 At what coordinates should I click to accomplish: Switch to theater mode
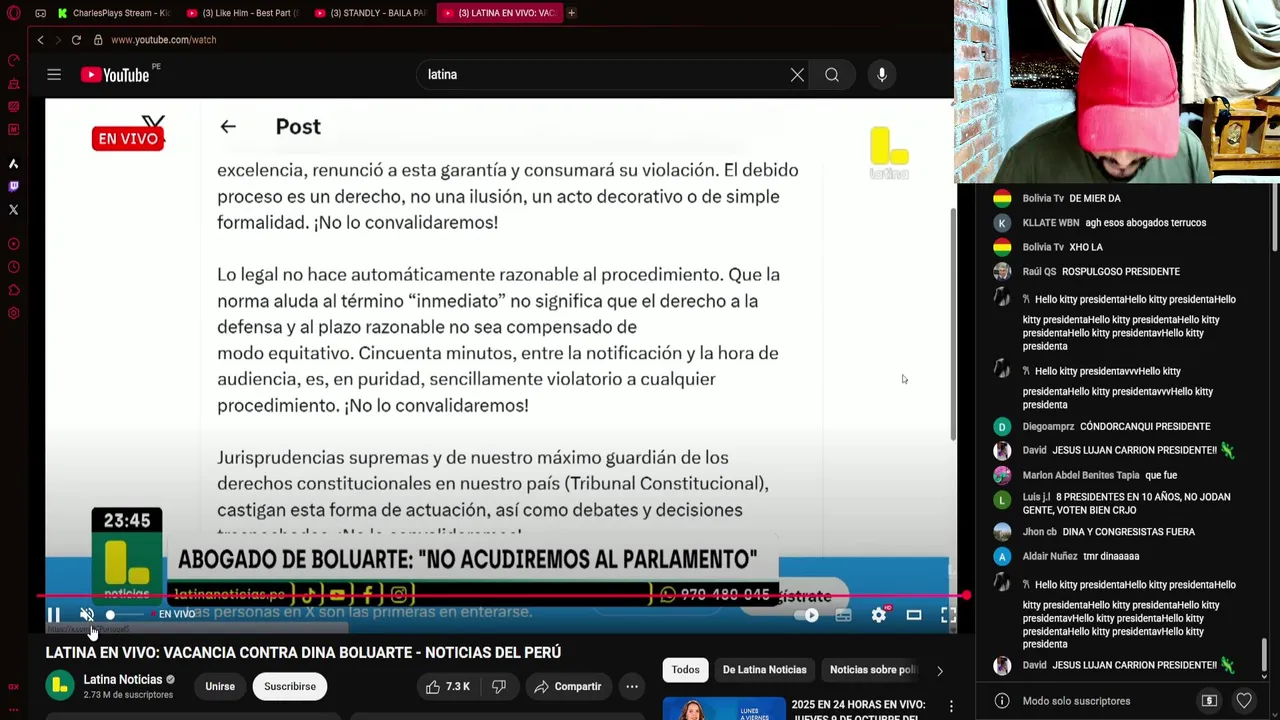[914, 615]
